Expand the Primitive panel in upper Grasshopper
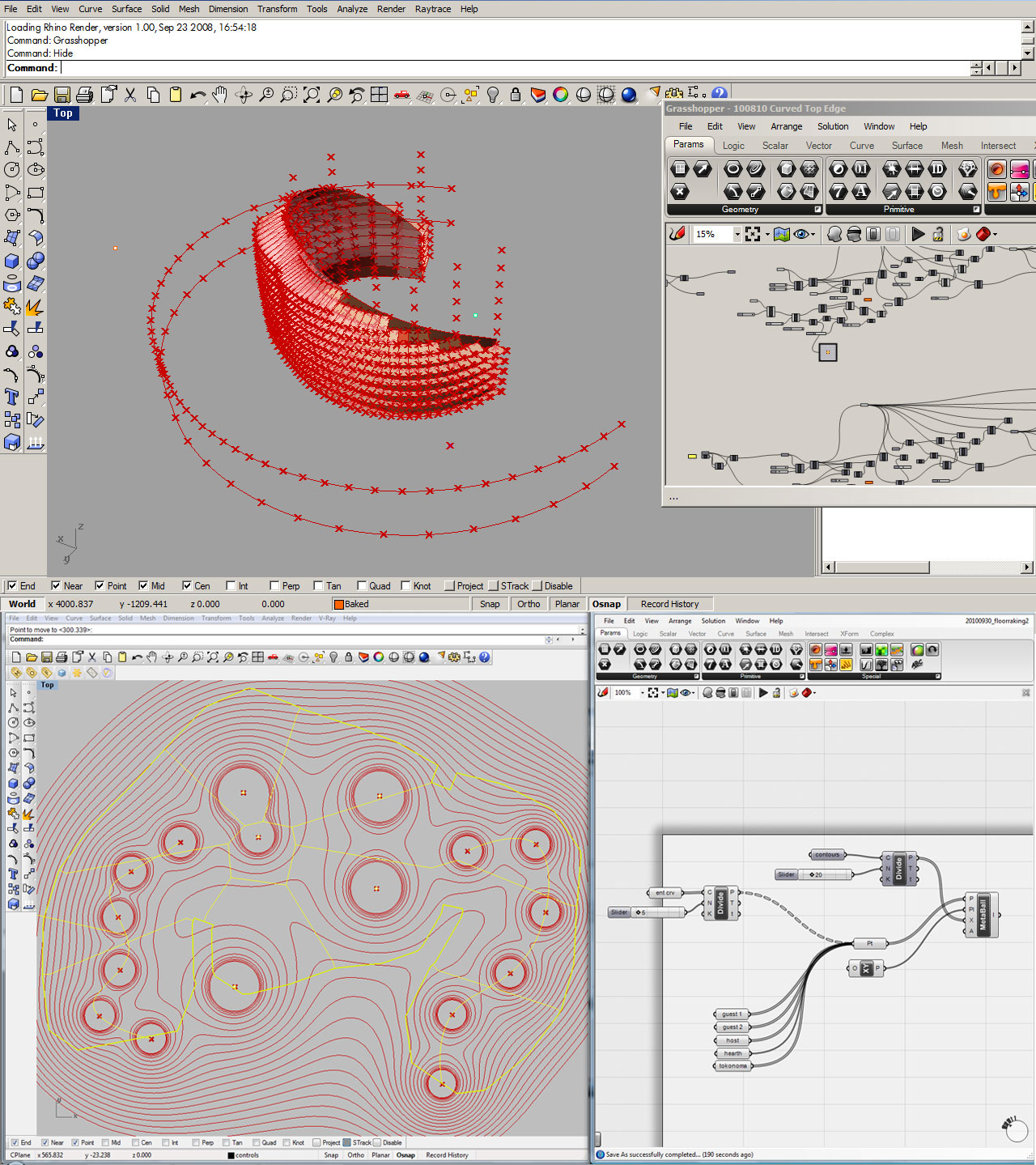 click(x=976, y=210)
